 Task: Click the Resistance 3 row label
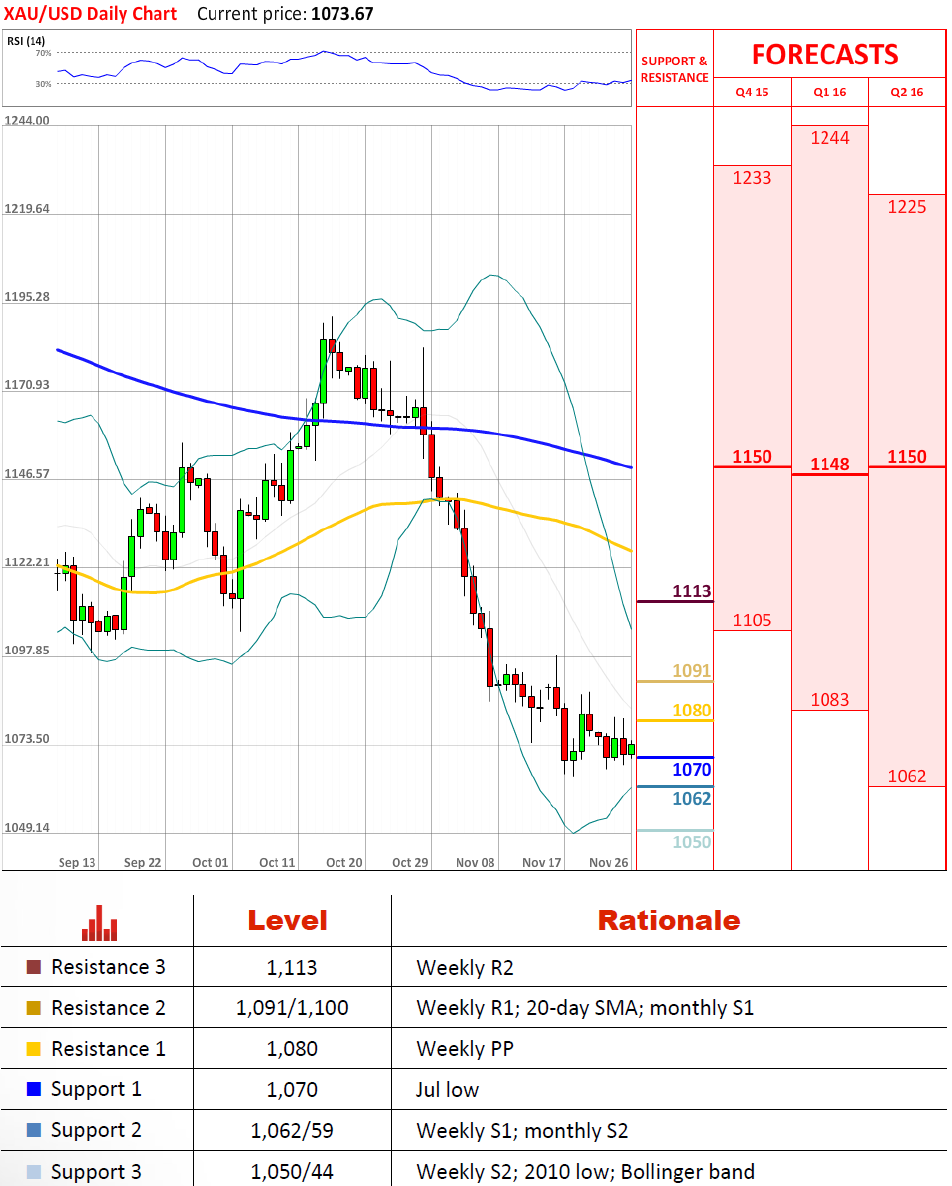click(108, 967)
